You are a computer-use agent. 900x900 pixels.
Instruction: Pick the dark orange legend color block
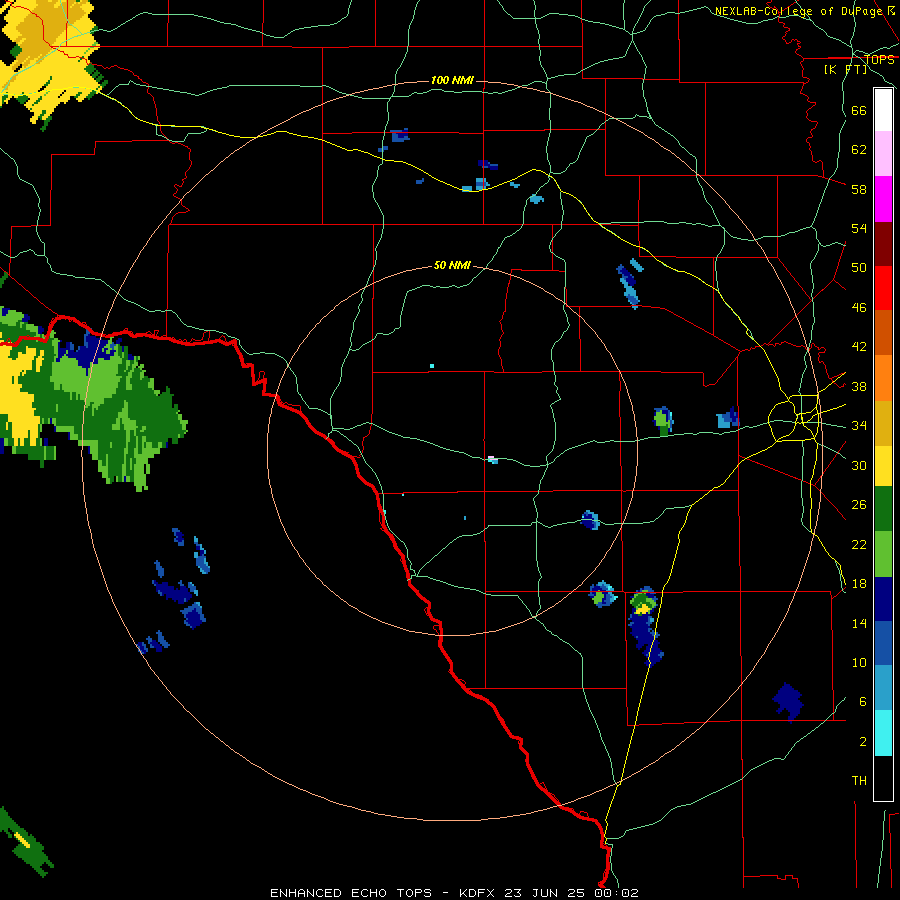click(x=883, y=333)
